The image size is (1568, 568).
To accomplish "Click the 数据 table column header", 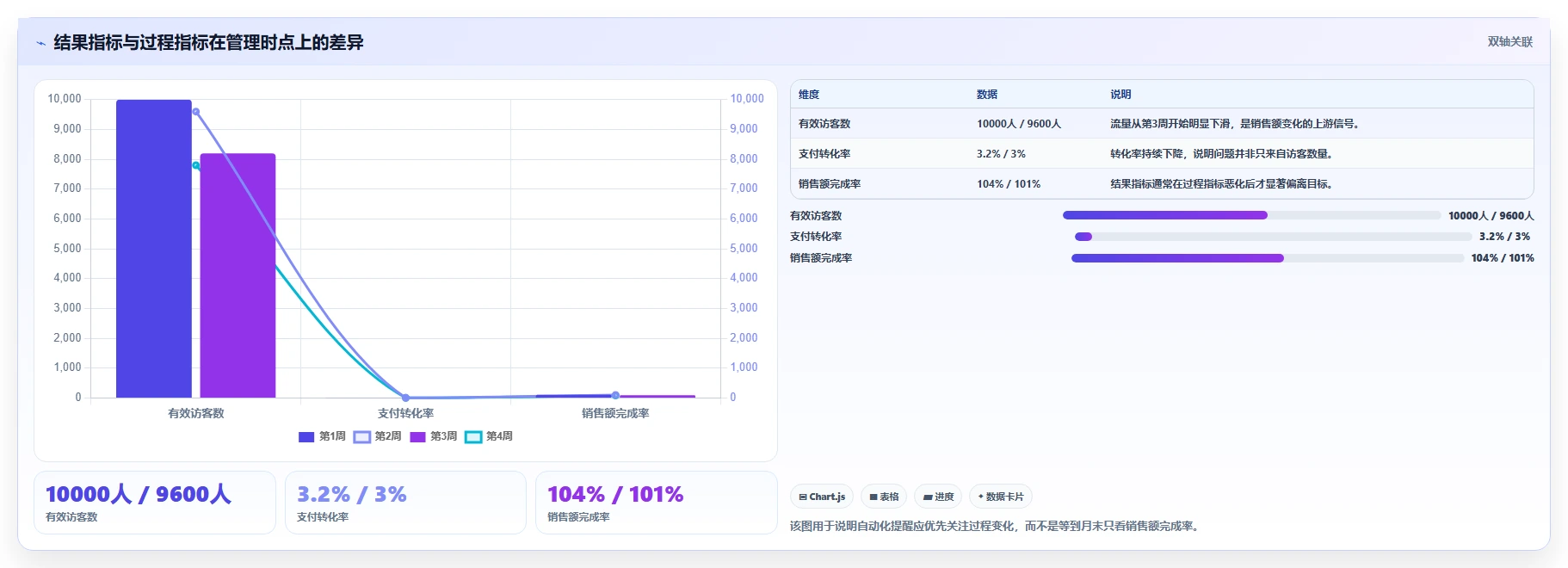I will coord(987,95).
